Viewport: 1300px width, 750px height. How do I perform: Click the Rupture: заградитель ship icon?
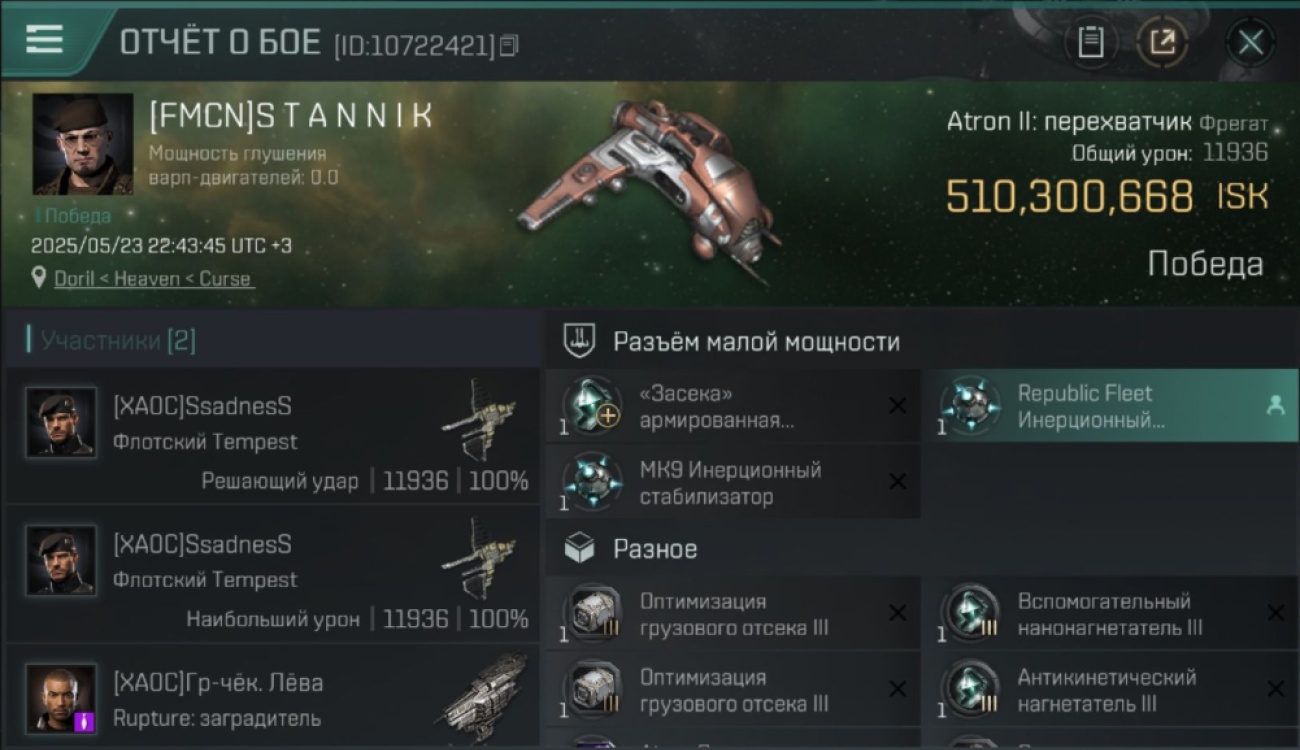484,697
